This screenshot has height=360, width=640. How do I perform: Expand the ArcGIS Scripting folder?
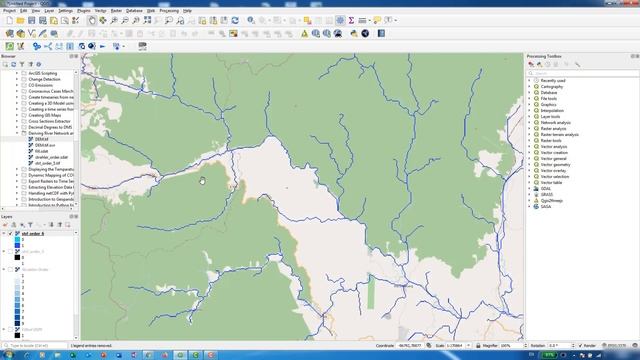[x=17, y=73]
